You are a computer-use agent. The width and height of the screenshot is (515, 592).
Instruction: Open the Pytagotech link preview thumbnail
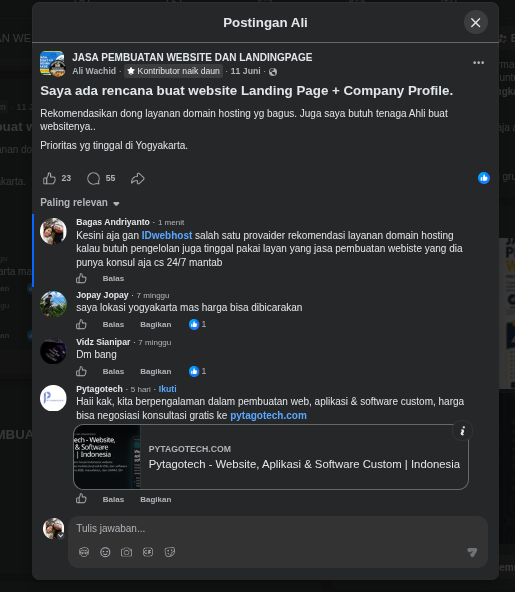click(x=107, y=457)
